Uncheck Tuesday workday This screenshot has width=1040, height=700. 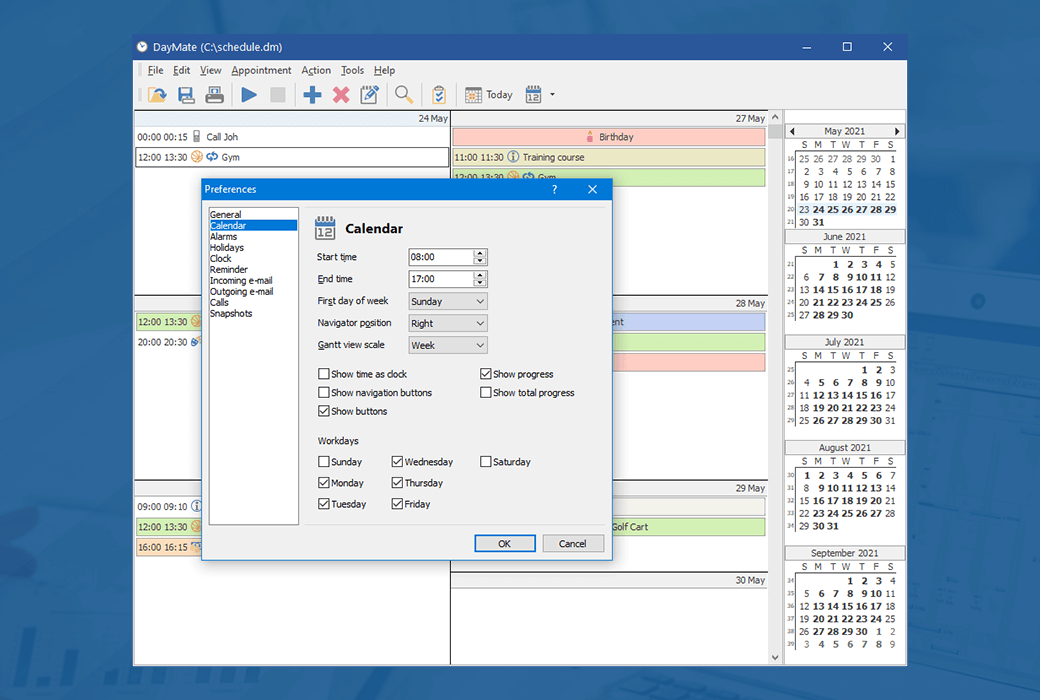click(x=324, y=504)
